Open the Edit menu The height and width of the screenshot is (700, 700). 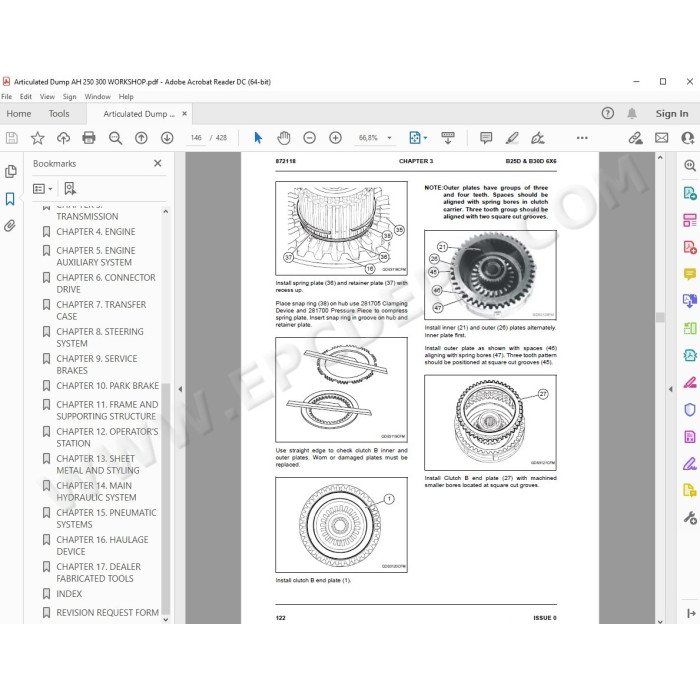pyautogui.click(x=25, y=96)
